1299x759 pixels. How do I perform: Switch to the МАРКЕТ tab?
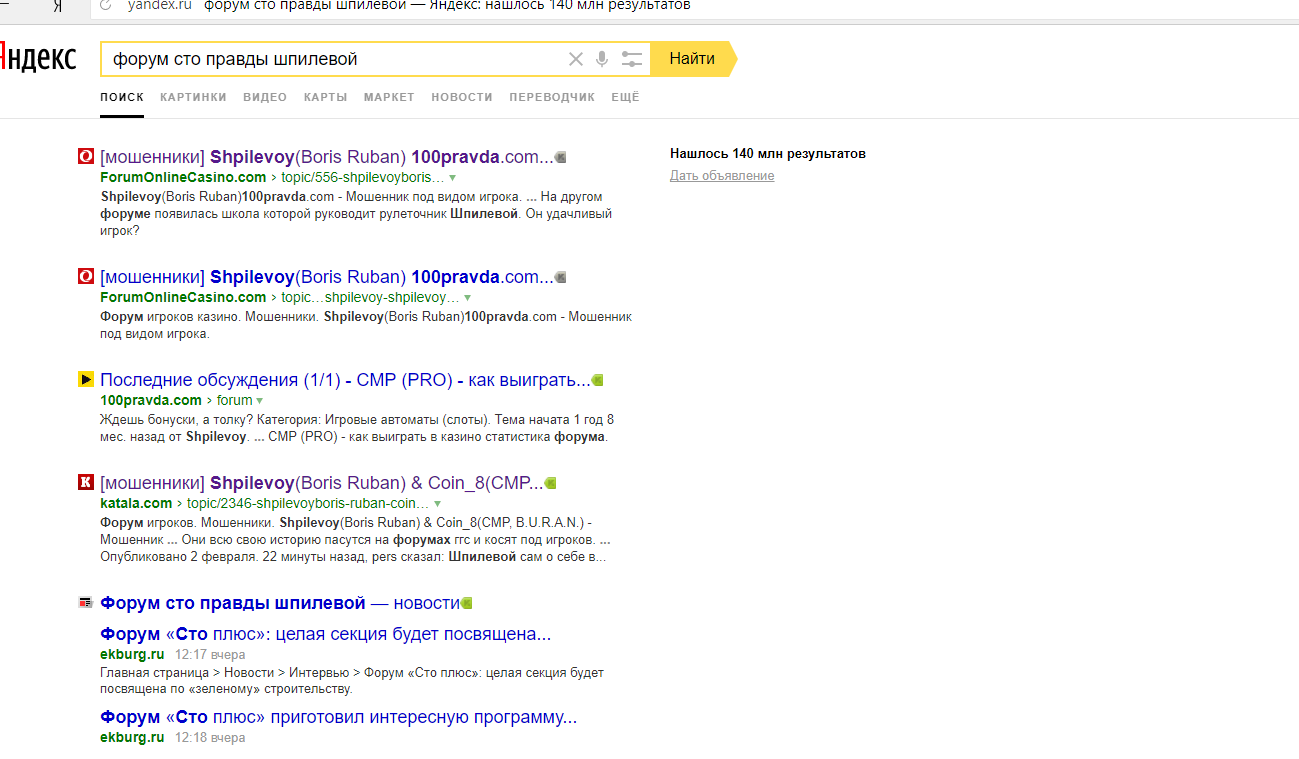(x=389, y=97)
